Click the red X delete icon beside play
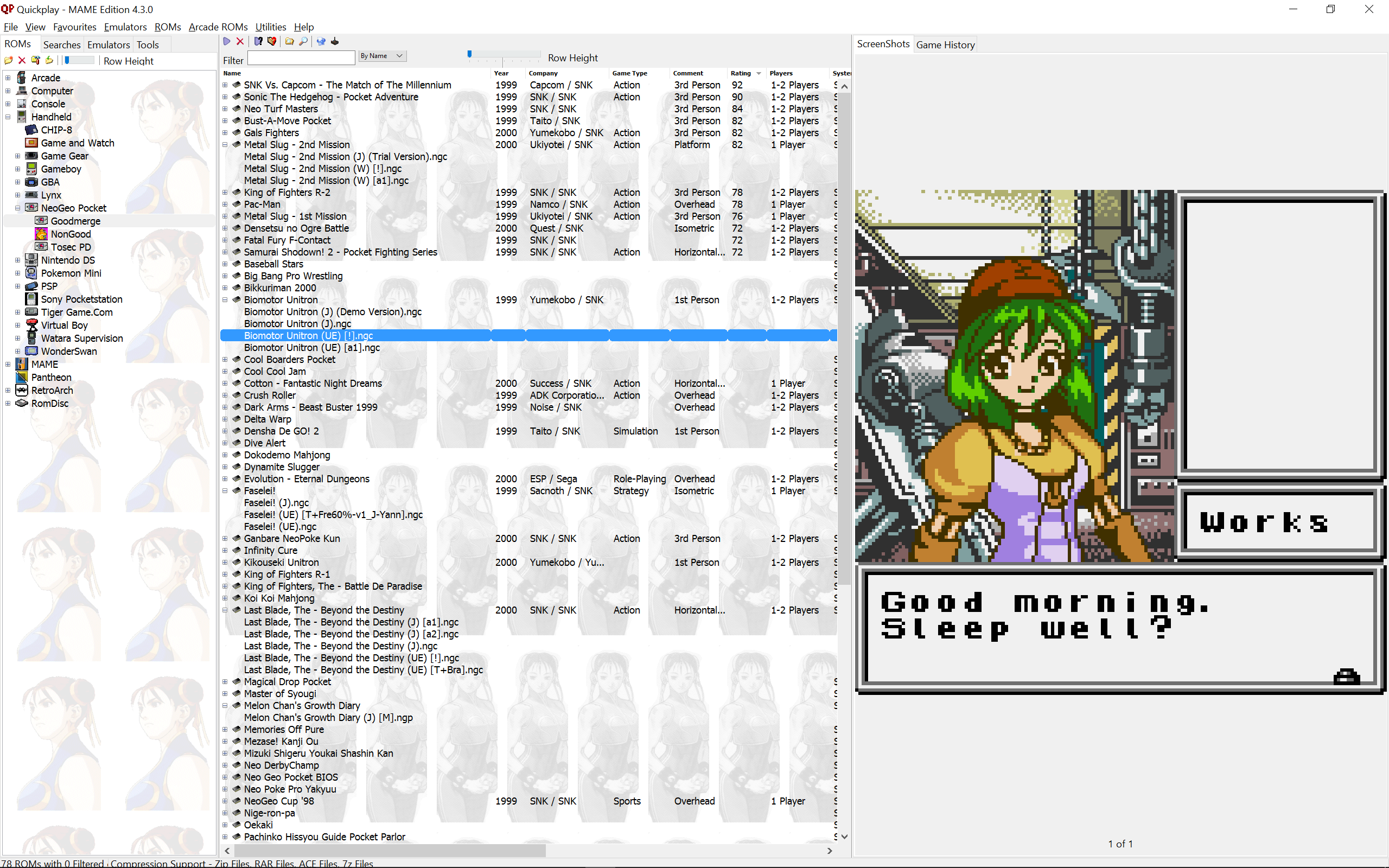 240,41
